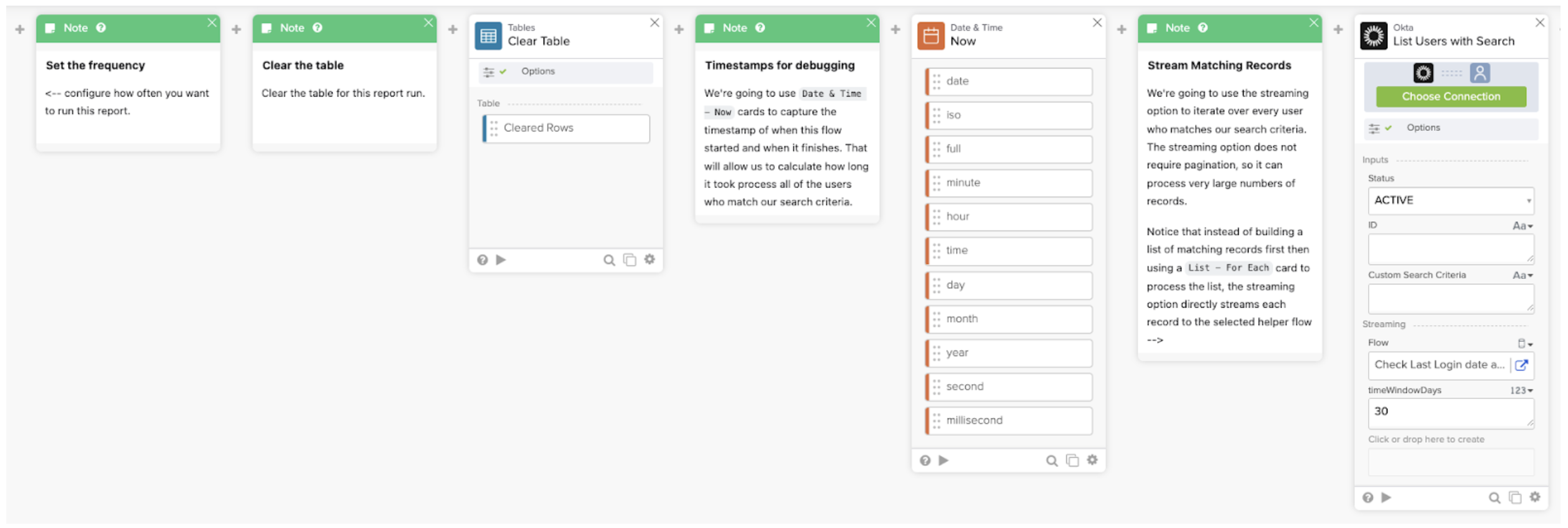
Task: Expand the timeWindowDays number type dropdown
Action: 1521,390
